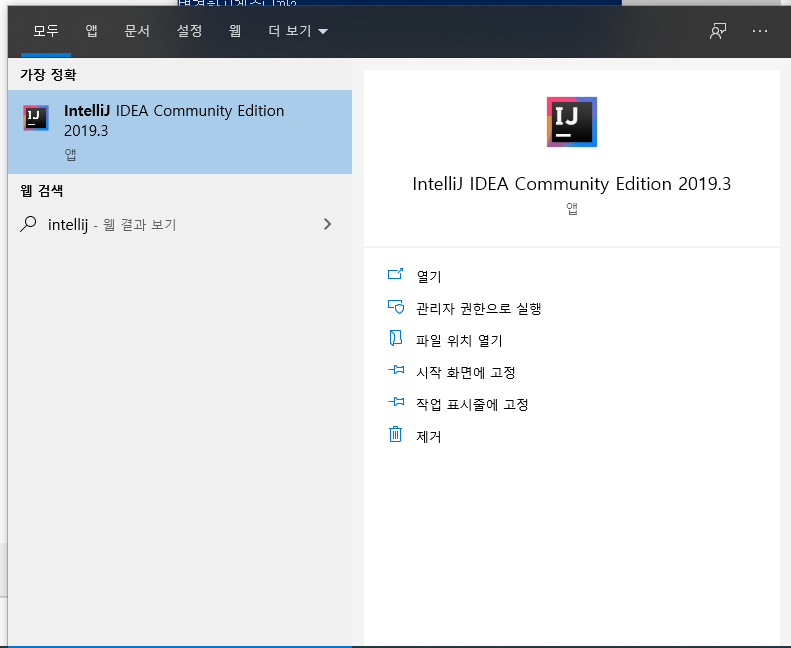The width and height of the screenshot is (791, 648).
Task: Click 제거 to uninstall
Action: [x=429, y=436]
